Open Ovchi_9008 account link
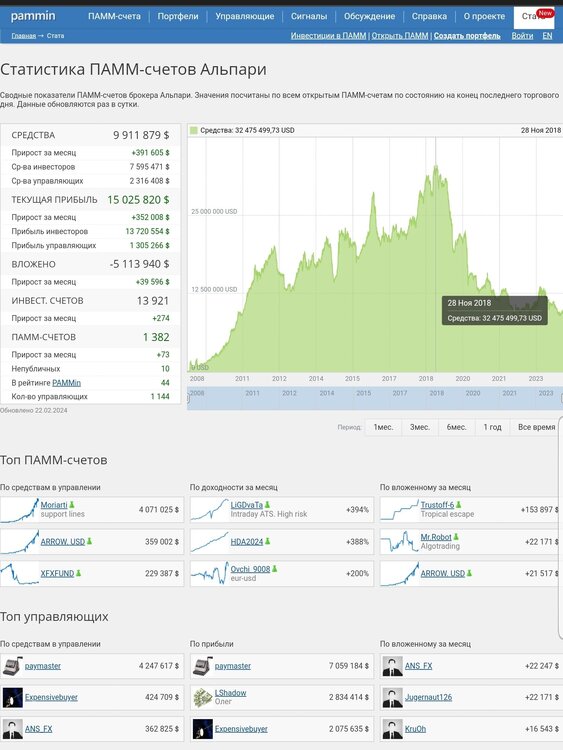The width and height of the screenshot is (563, 750). point(250,569)
